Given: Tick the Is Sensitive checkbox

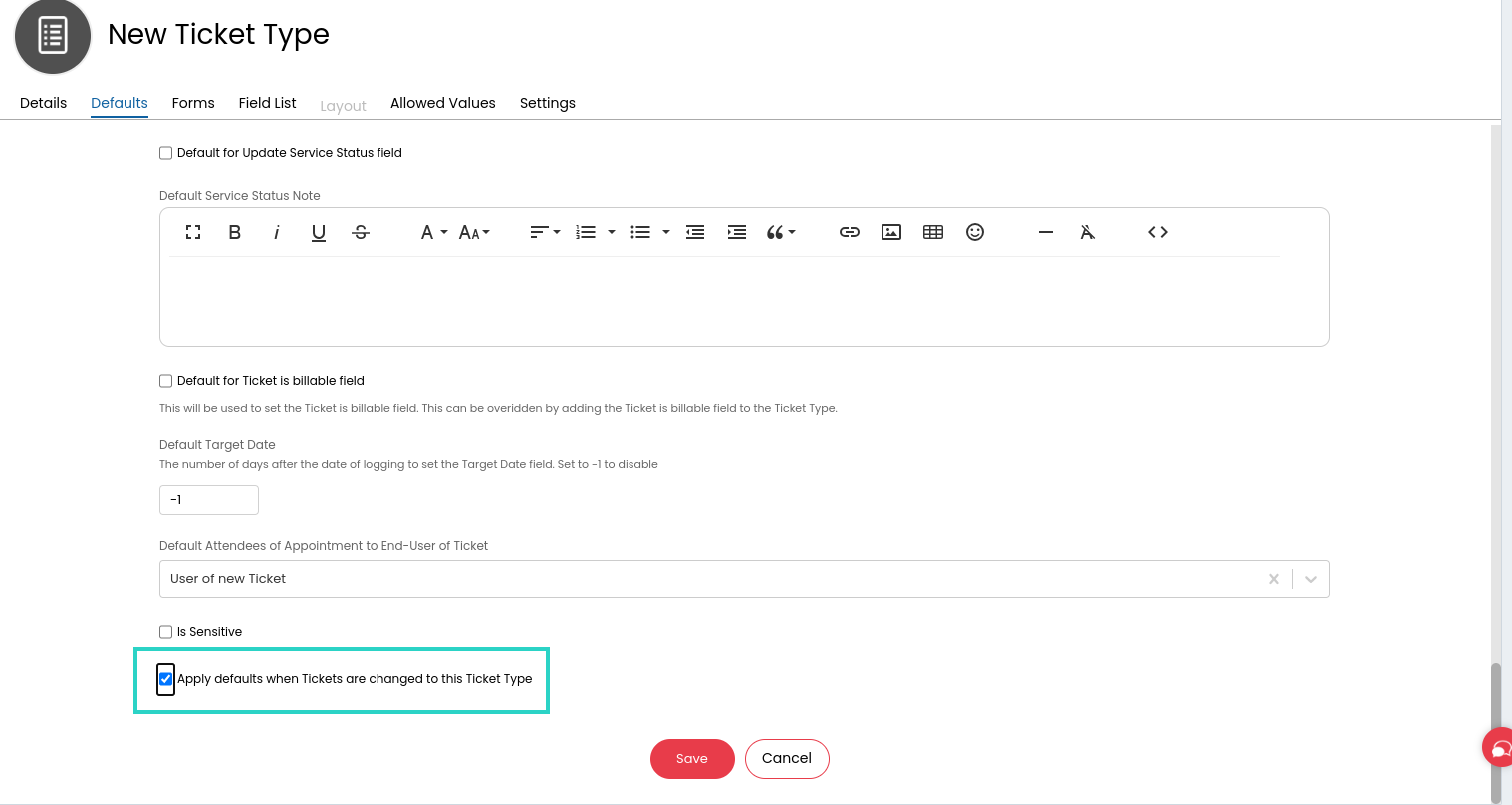Looking at the screenshot, I should (166, 632).
